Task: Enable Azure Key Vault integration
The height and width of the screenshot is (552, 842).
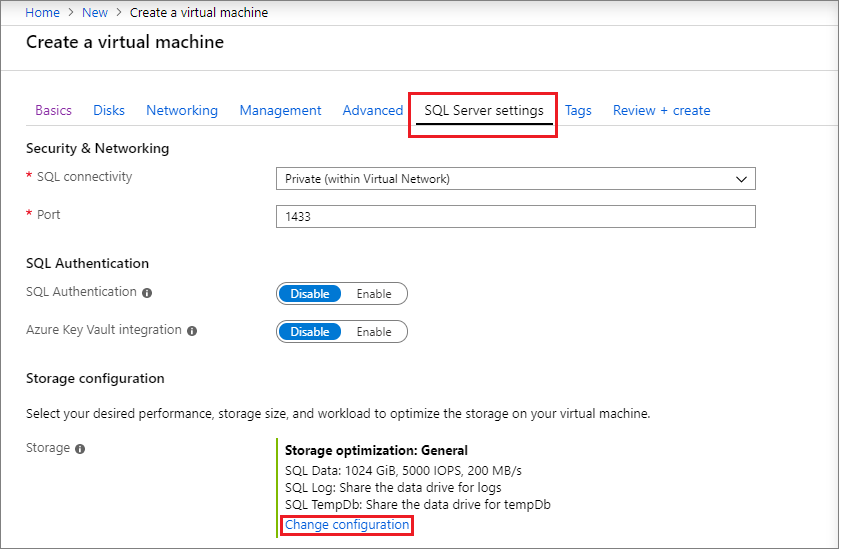Action: 374,332
